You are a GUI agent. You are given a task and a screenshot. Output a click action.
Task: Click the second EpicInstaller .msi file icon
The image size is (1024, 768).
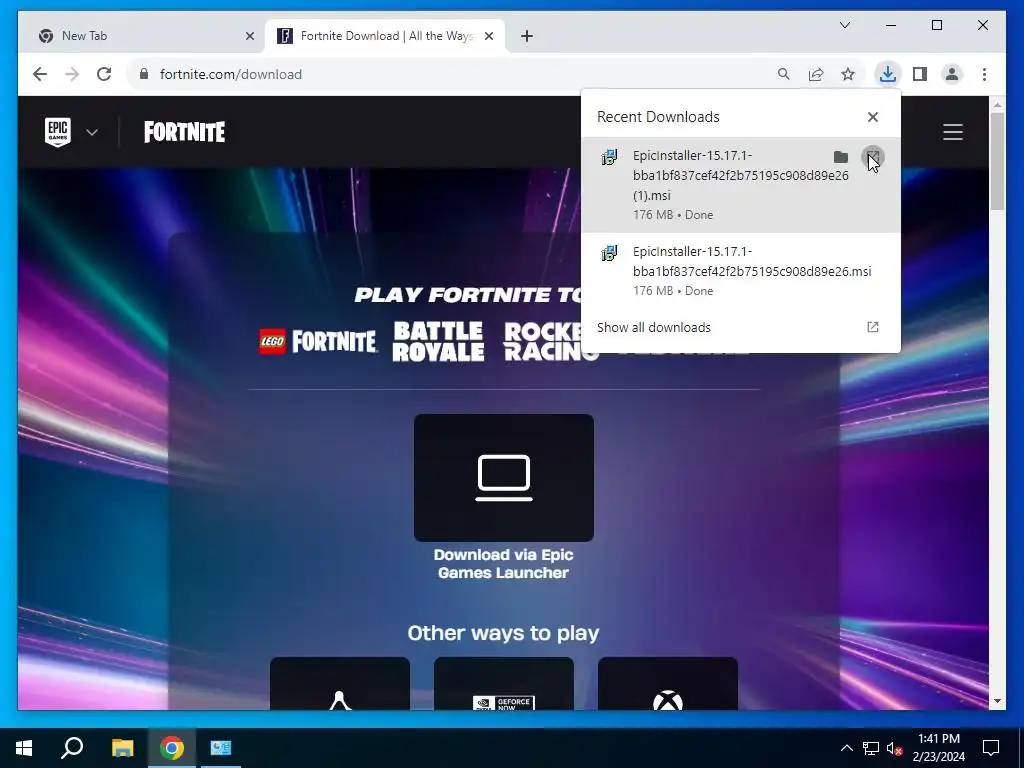point(609,253)
